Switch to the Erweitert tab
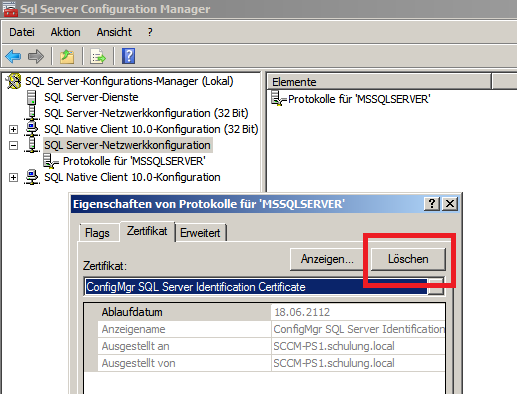 tap(200, 233)
